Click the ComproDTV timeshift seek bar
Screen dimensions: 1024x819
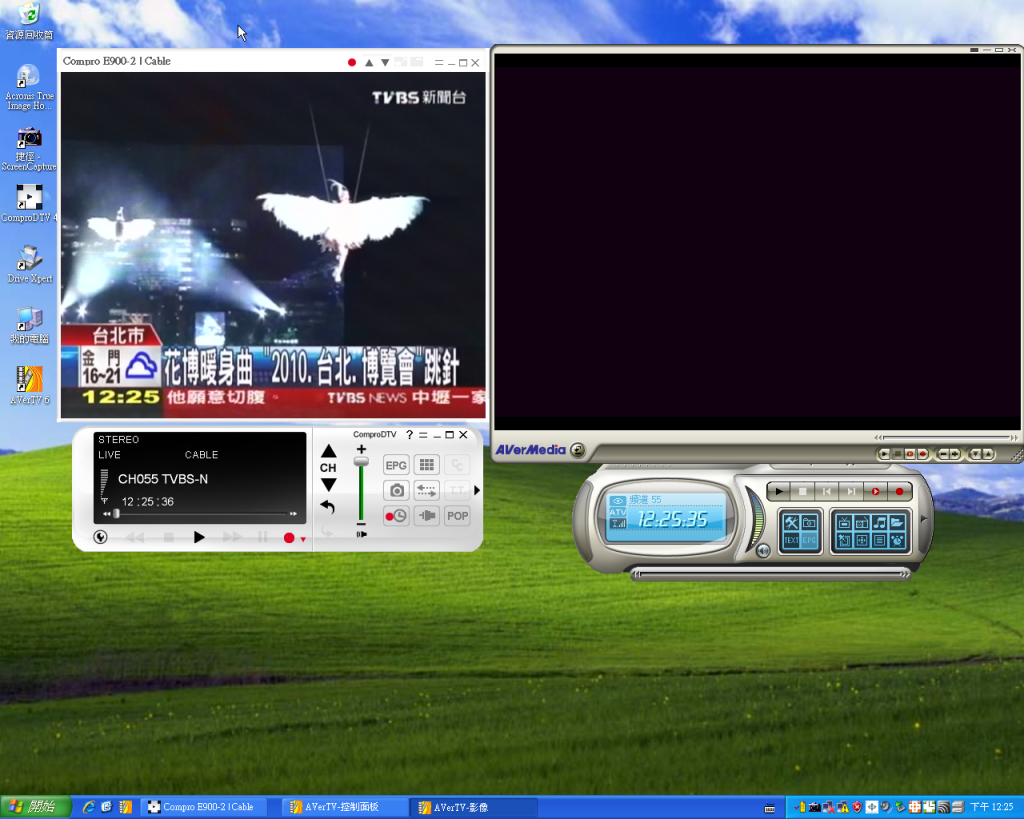(202, 514)
